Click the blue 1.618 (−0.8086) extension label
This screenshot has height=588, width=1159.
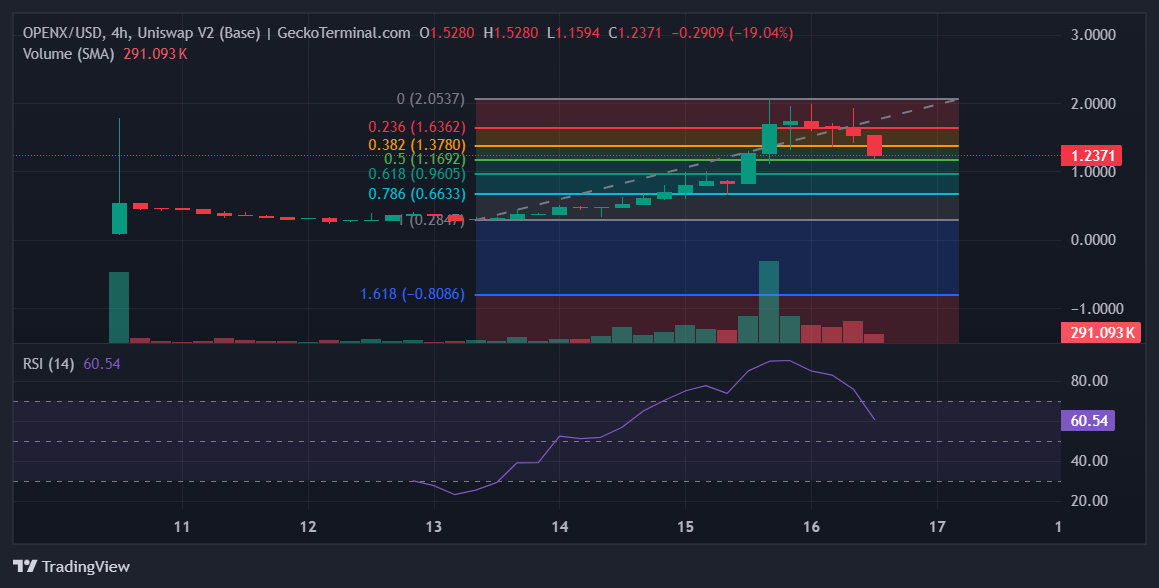point(412,295)
